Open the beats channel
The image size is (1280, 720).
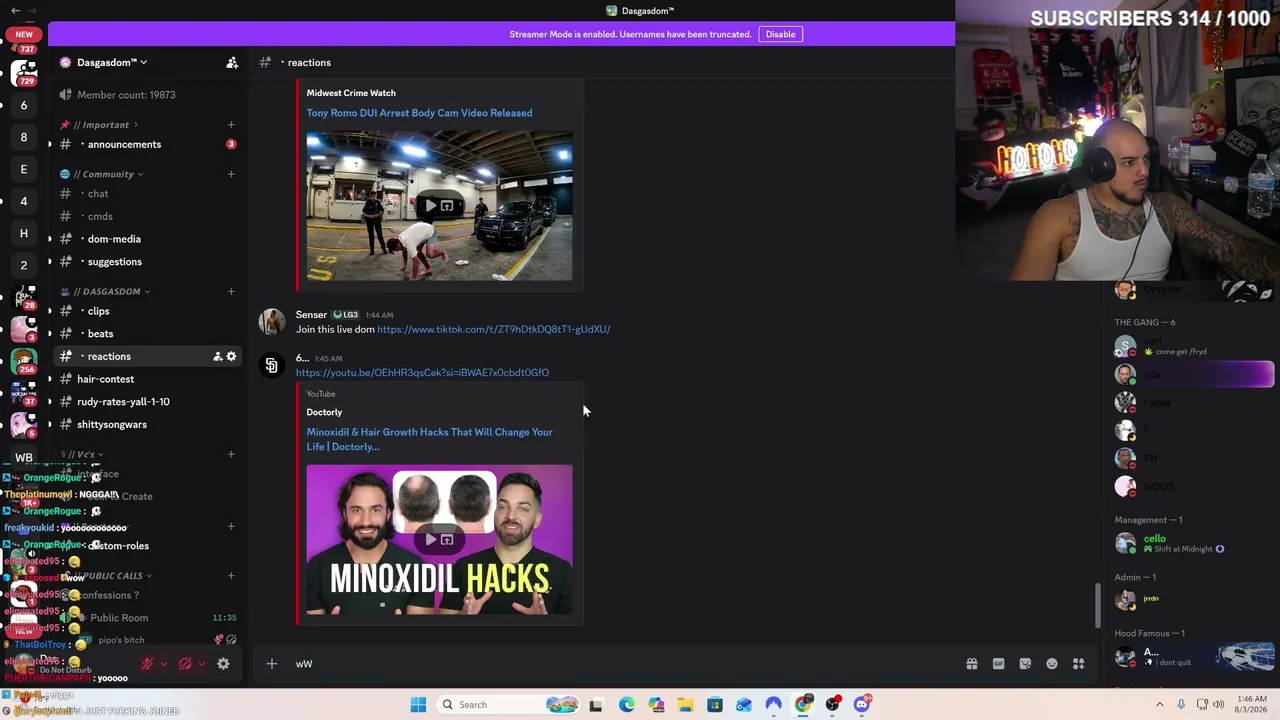[x=147, y=334]
